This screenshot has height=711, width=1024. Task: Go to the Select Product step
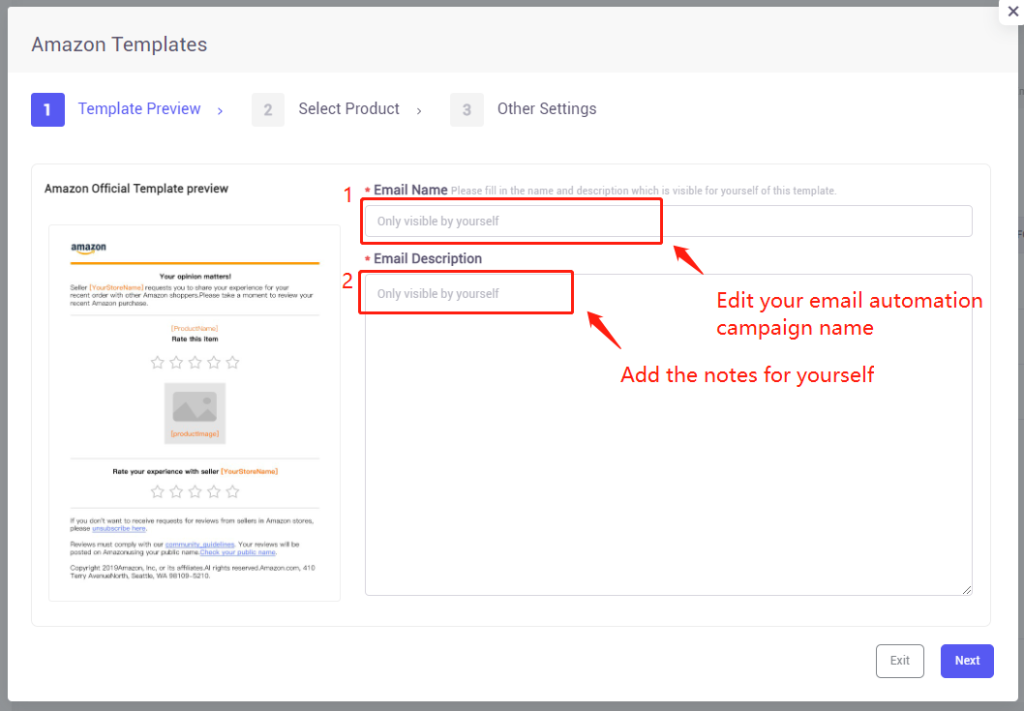[349, 109]
